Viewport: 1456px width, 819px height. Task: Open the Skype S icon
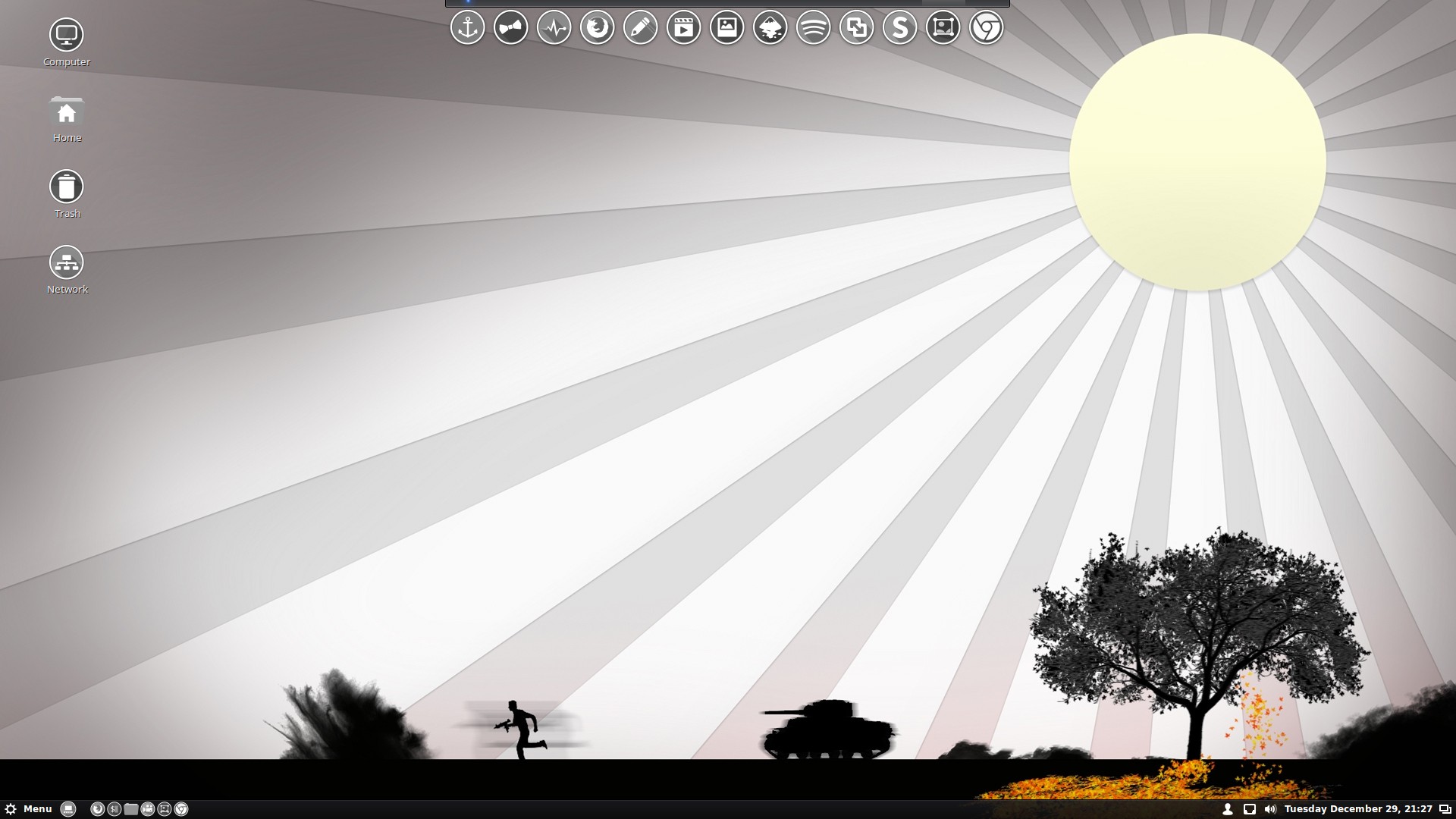(x=899, y=28)
